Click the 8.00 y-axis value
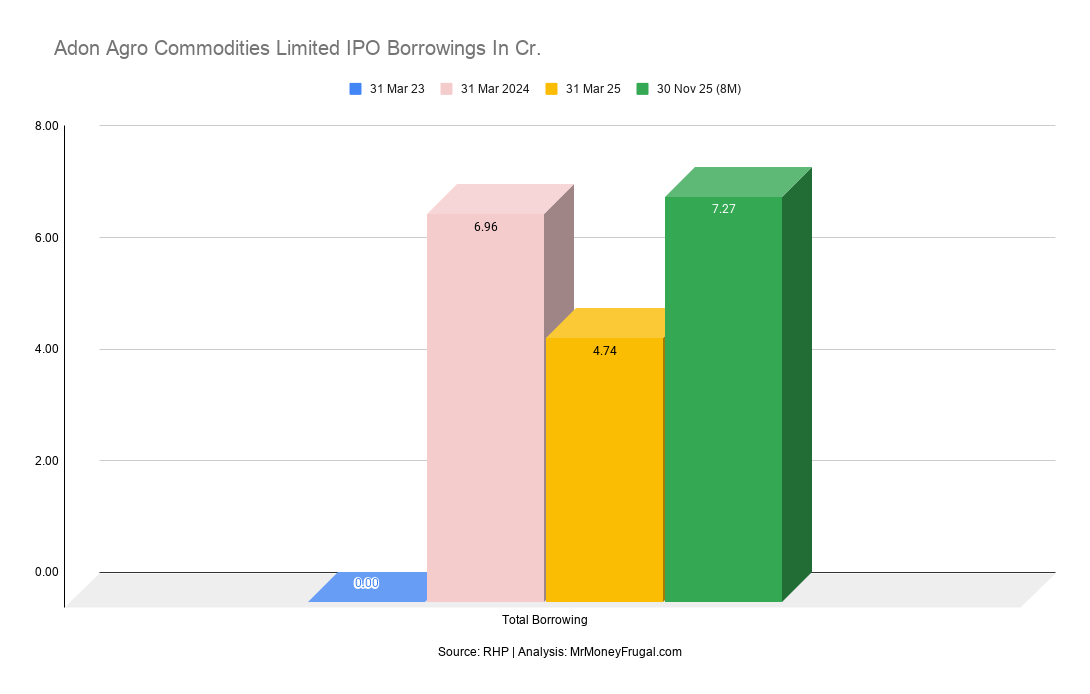This screenshot has height=694, width=1090. tap(47, 126)
